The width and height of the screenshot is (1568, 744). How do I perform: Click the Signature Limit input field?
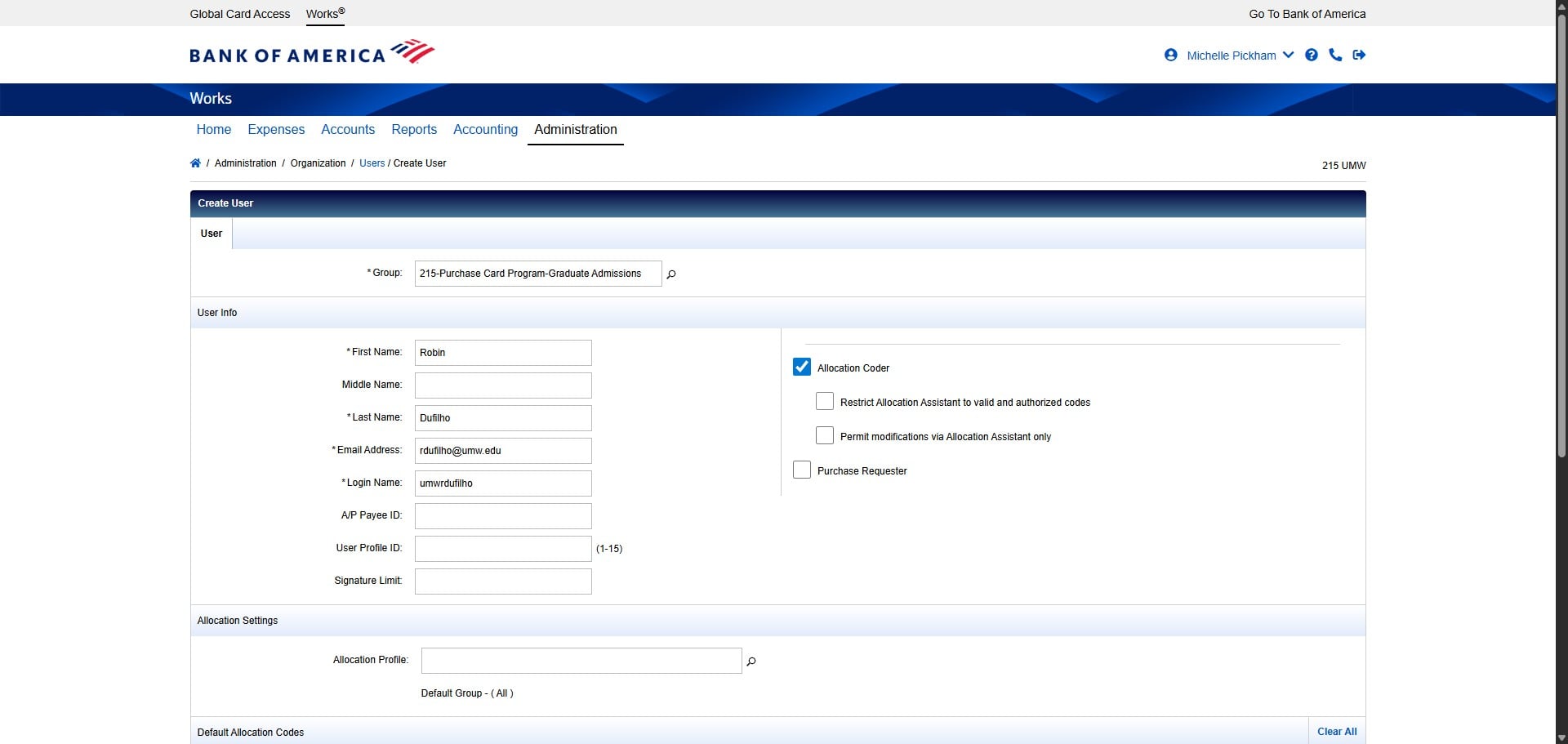[x=501, y=581]
